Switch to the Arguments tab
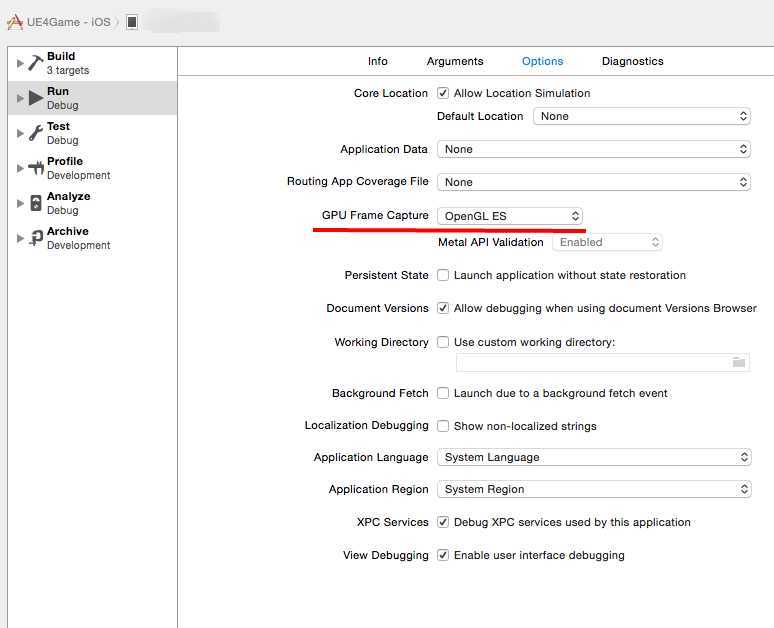Screen dimensions: 774x628 click(455, 61)
